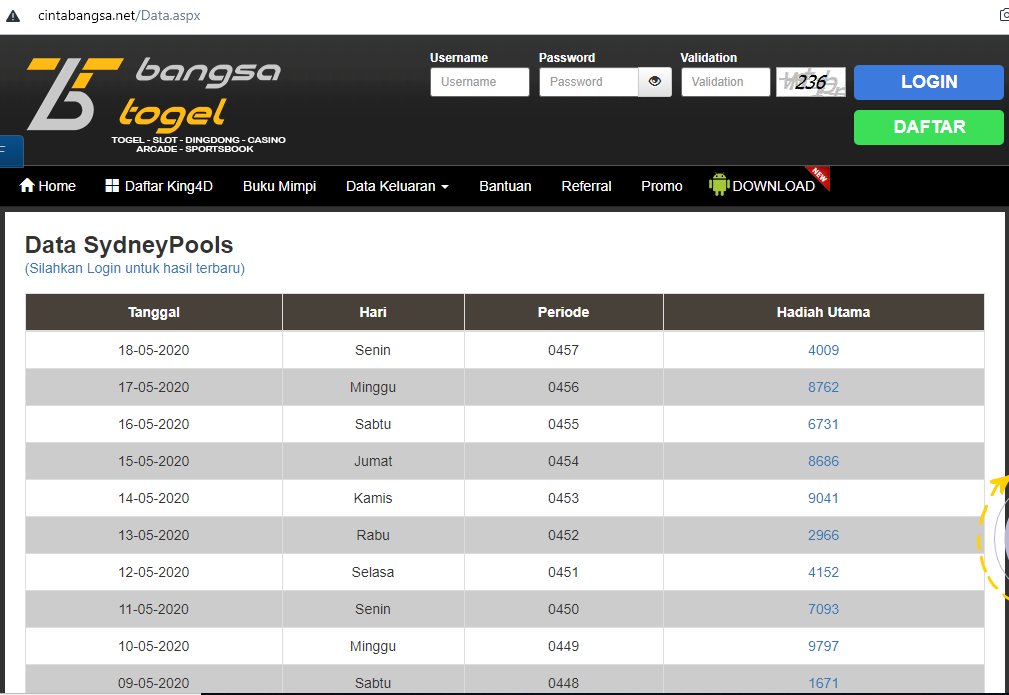
Task: Click the date cell 11-05-2020
Action: [154, 609]
